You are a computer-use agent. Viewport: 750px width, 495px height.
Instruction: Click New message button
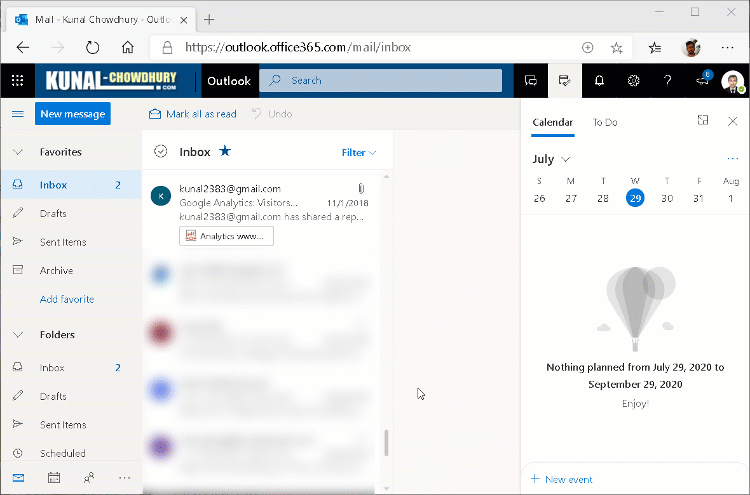click(x=73, y=114)
